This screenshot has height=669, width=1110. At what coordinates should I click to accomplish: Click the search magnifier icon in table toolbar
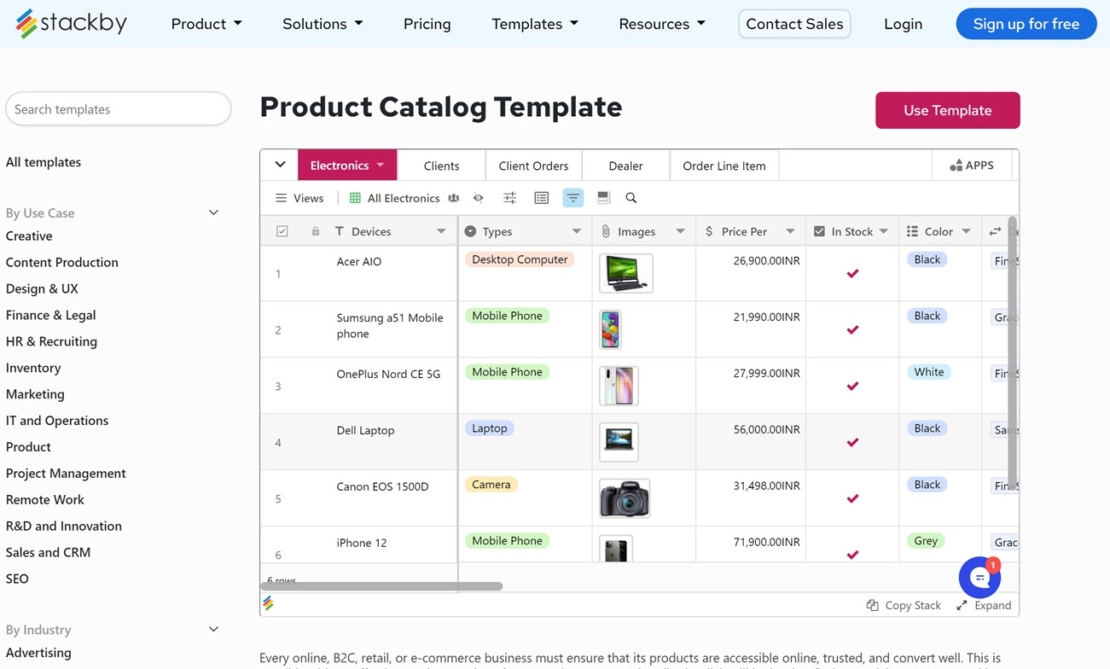[x=631, y=198]
